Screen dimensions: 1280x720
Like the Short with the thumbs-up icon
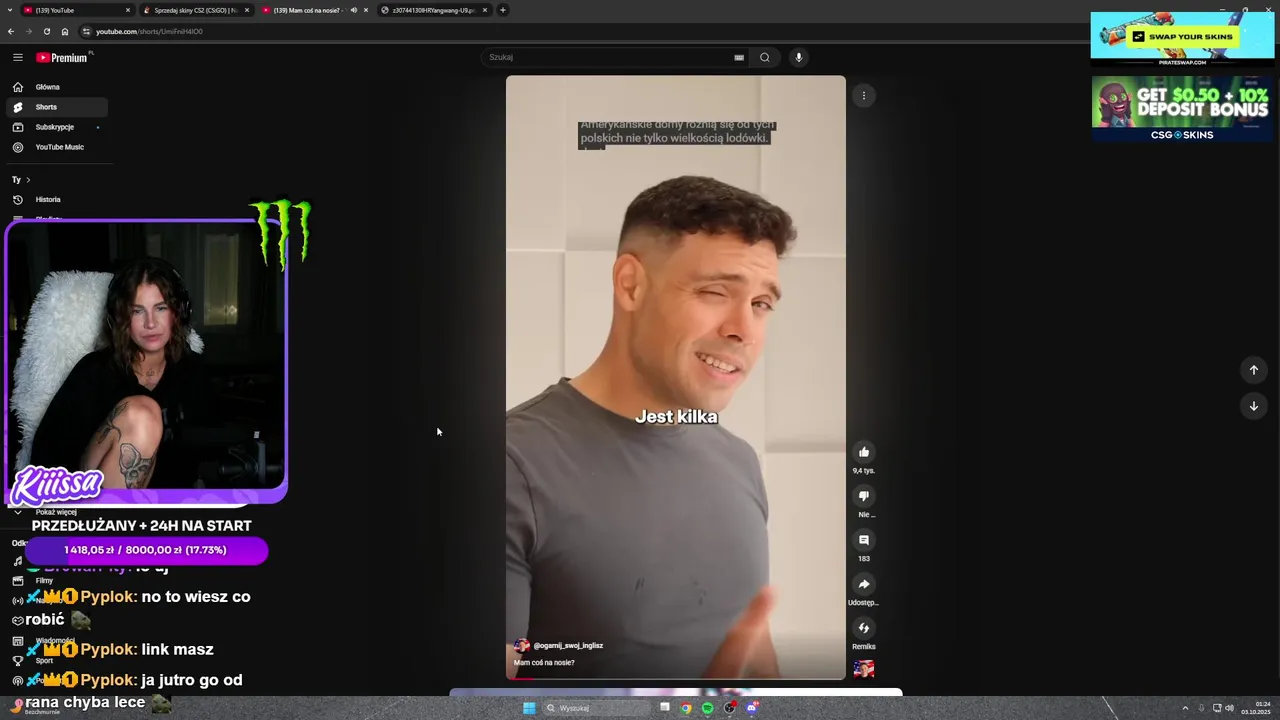click(x=864, y=452)
